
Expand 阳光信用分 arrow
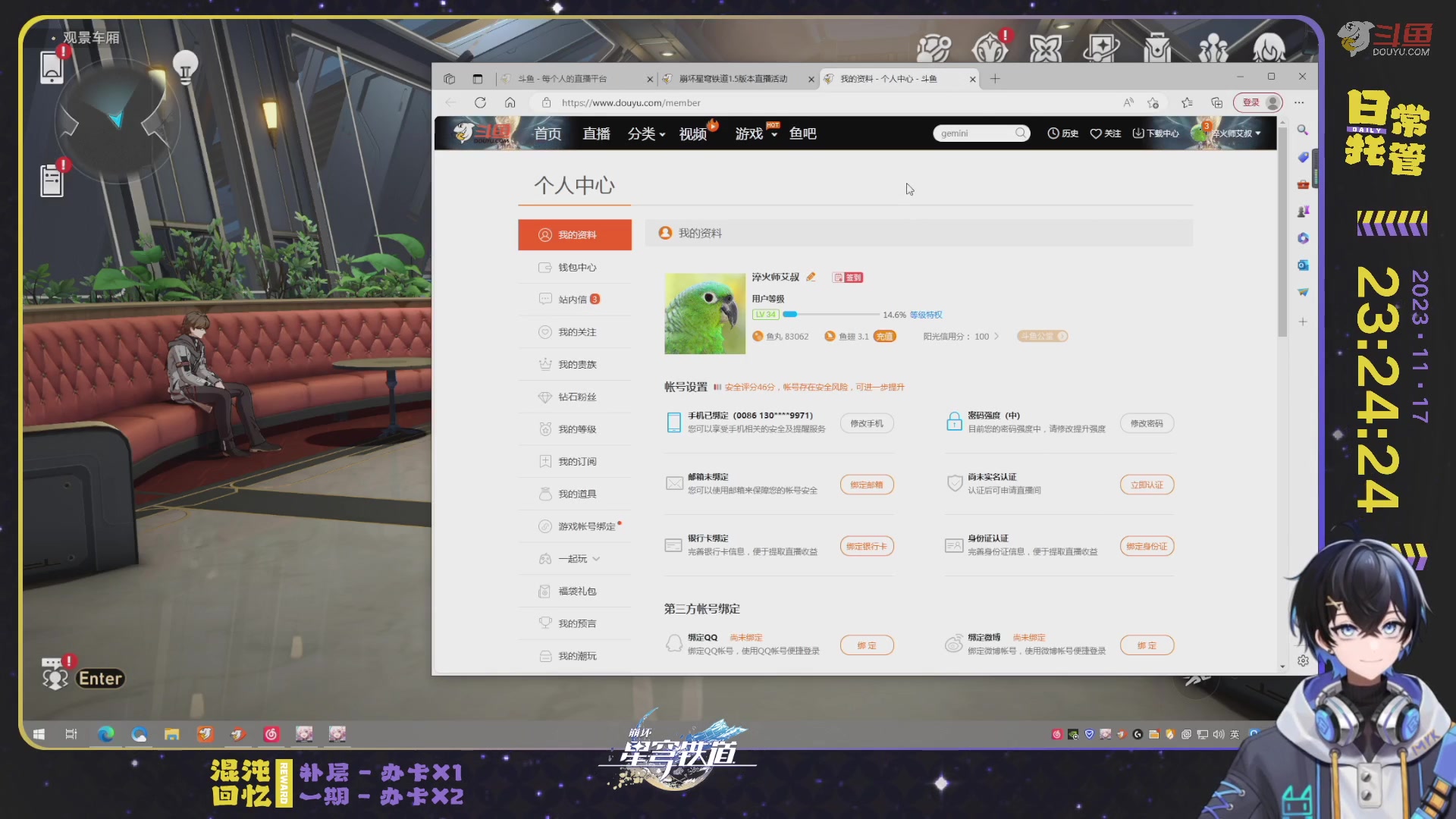coord(996,337)
